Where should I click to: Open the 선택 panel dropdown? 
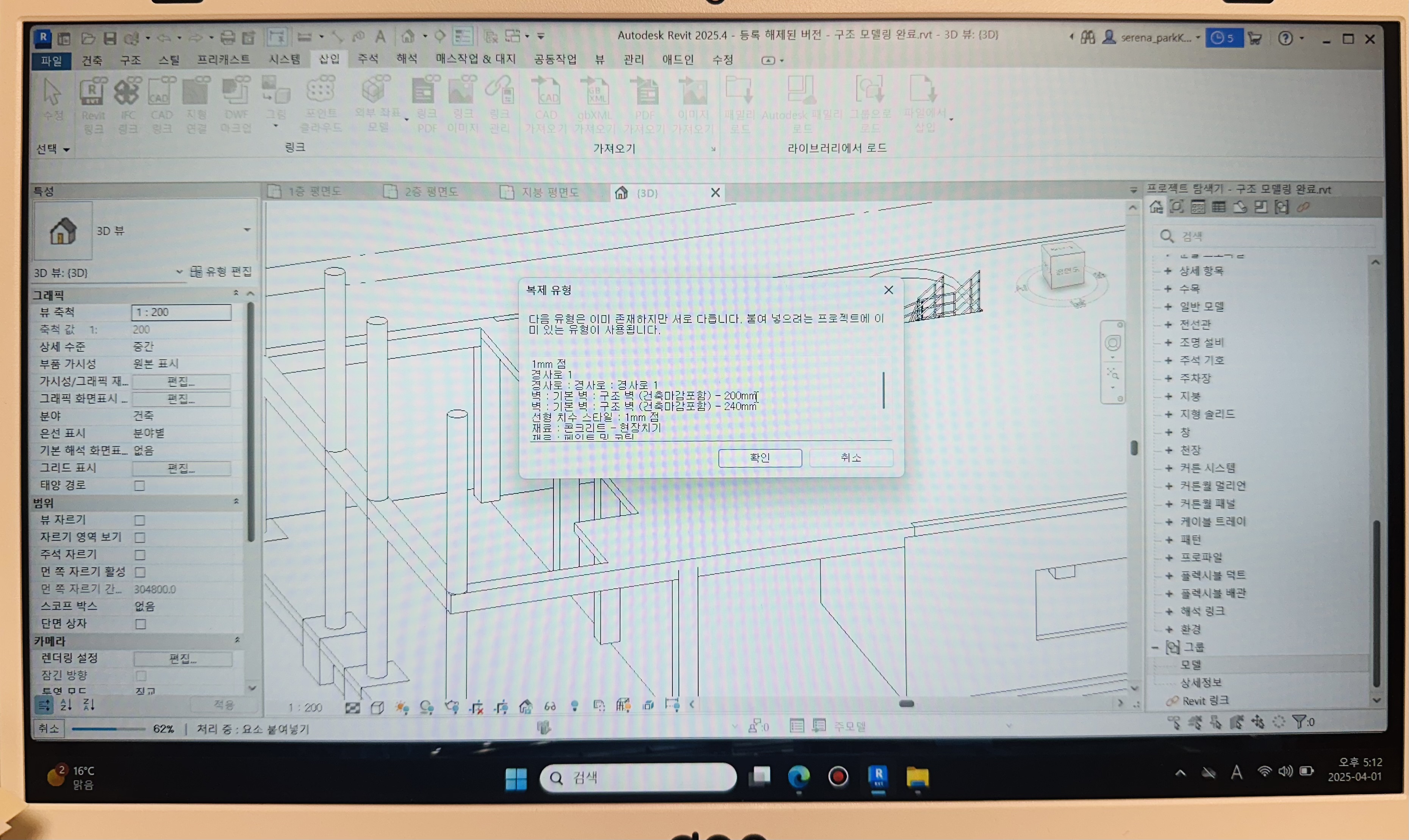coord(53,149)
